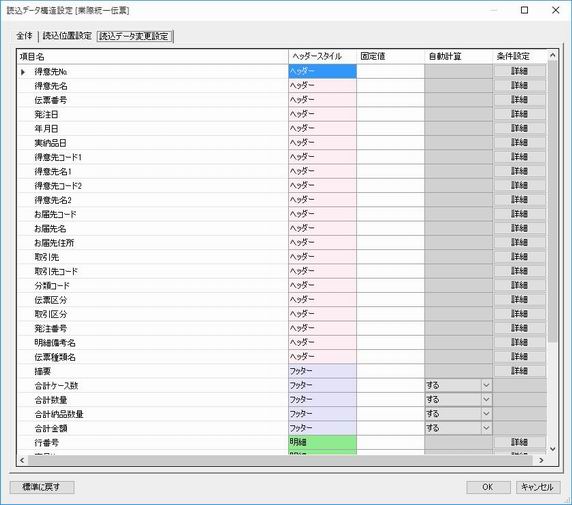
Task: Select the 読込データ変更設定 tab
Action: pos(134,36)
